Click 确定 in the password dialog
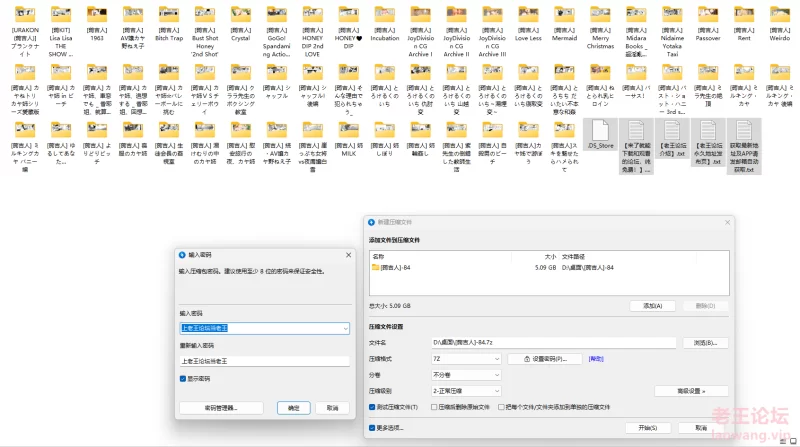800x447 pixels. coord(294,408)
